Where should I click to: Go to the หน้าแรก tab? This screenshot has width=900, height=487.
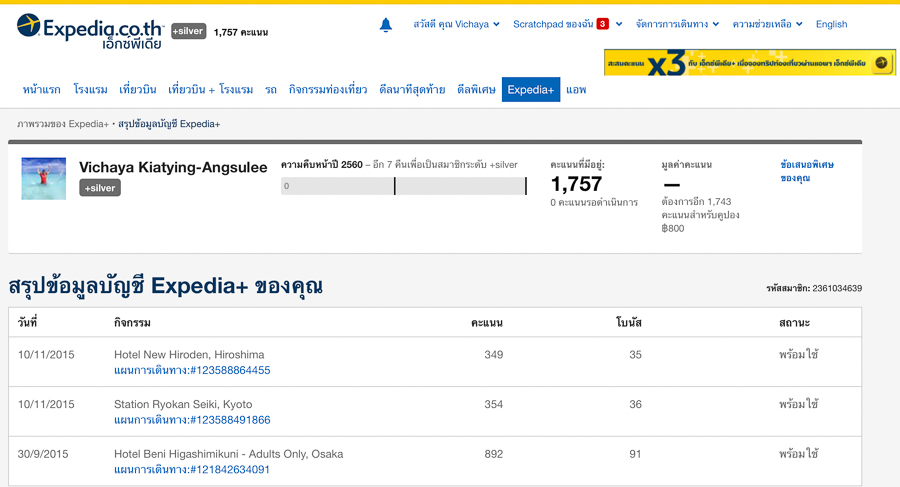[41, 90]
